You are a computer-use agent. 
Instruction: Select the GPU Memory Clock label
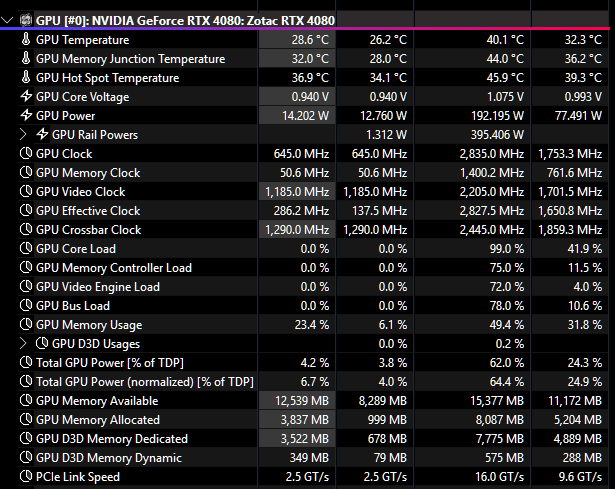(x=88, y=173)
